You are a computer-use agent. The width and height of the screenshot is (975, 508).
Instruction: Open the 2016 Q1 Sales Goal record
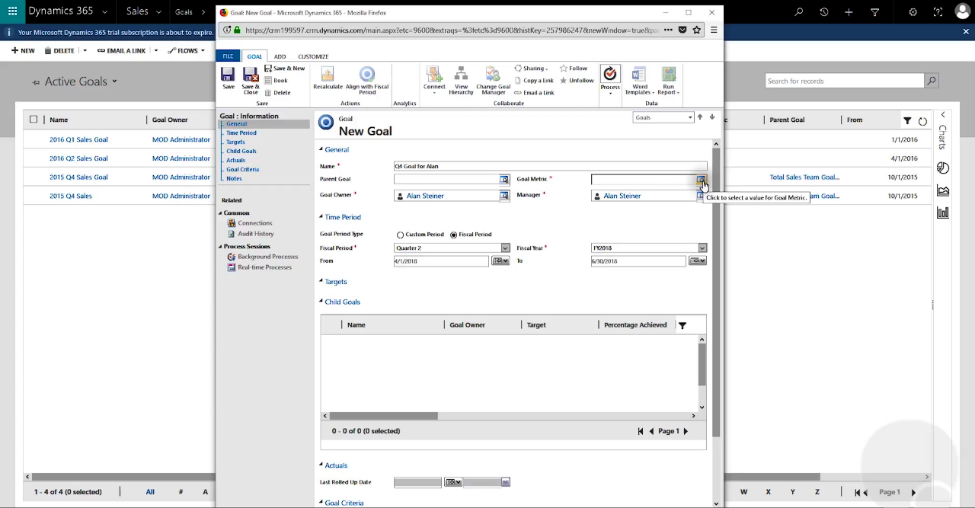tap(78, 140)
